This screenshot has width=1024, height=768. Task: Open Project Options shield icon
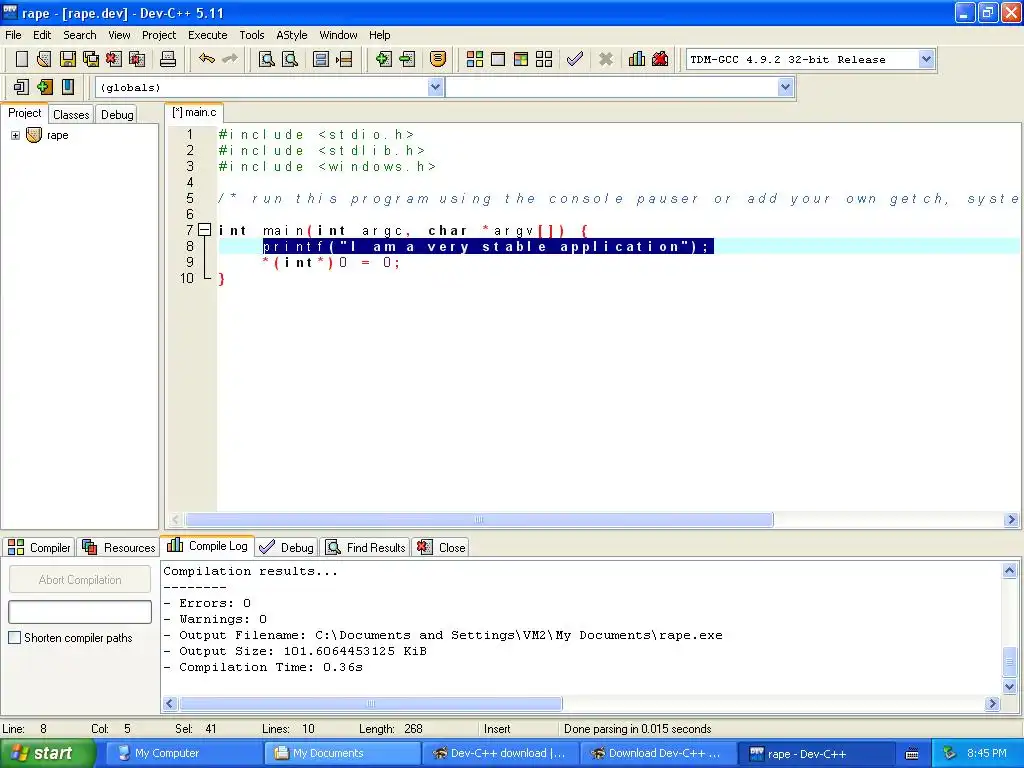[438, 59]
